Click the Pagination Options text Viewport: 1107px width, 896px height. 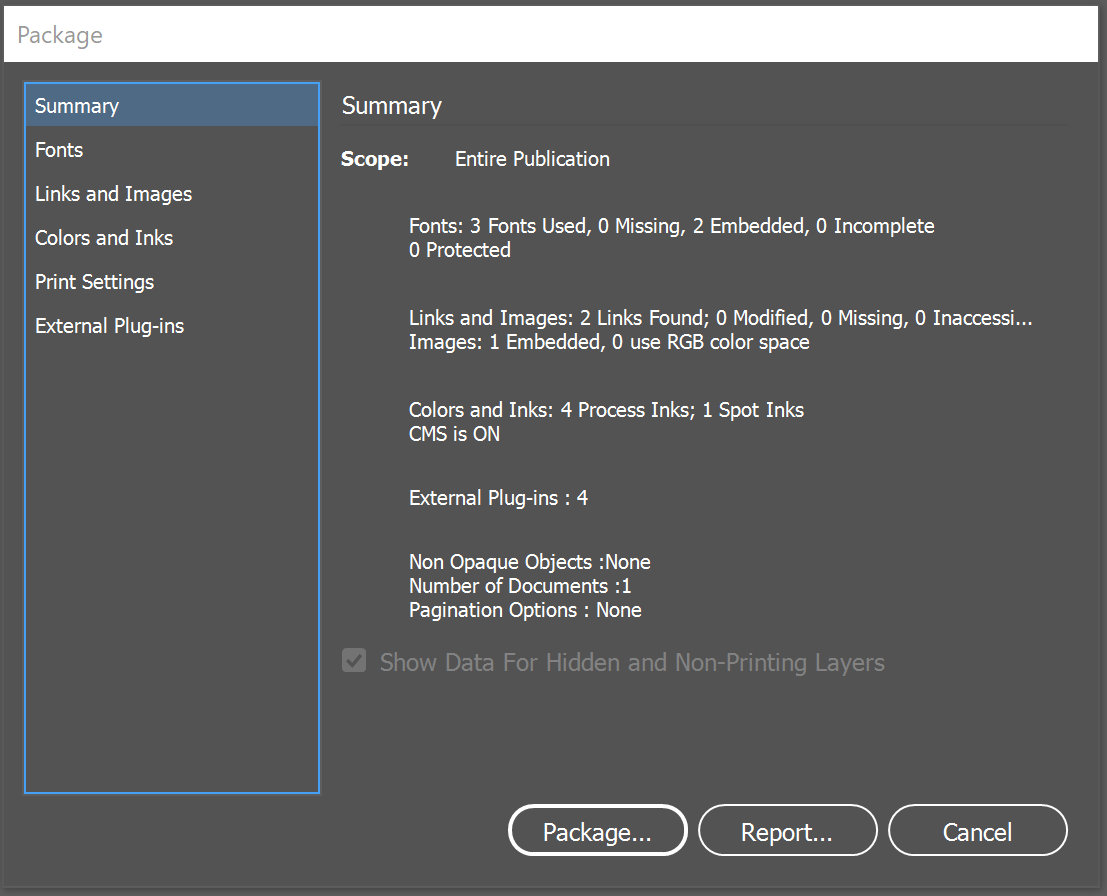click(525, 610)
